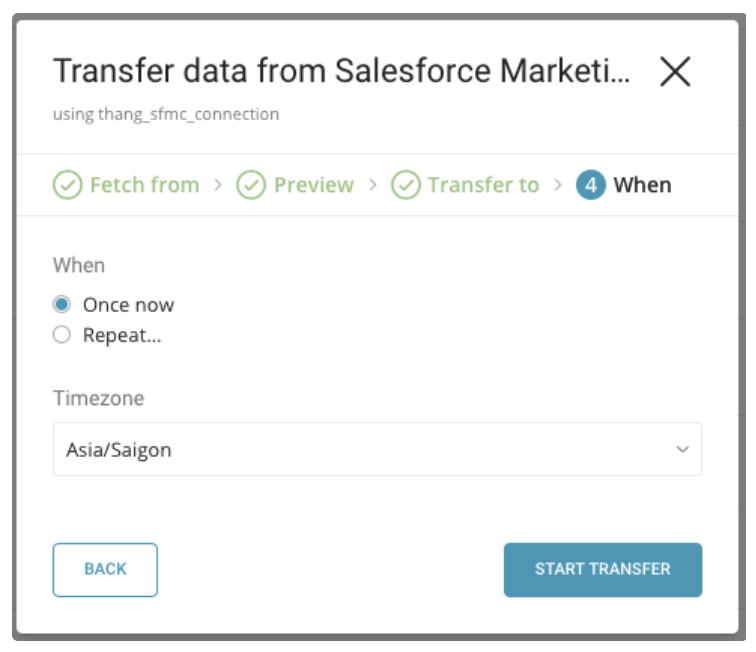Go to the Preview step
756x652 pixels.
coord(313,185)
